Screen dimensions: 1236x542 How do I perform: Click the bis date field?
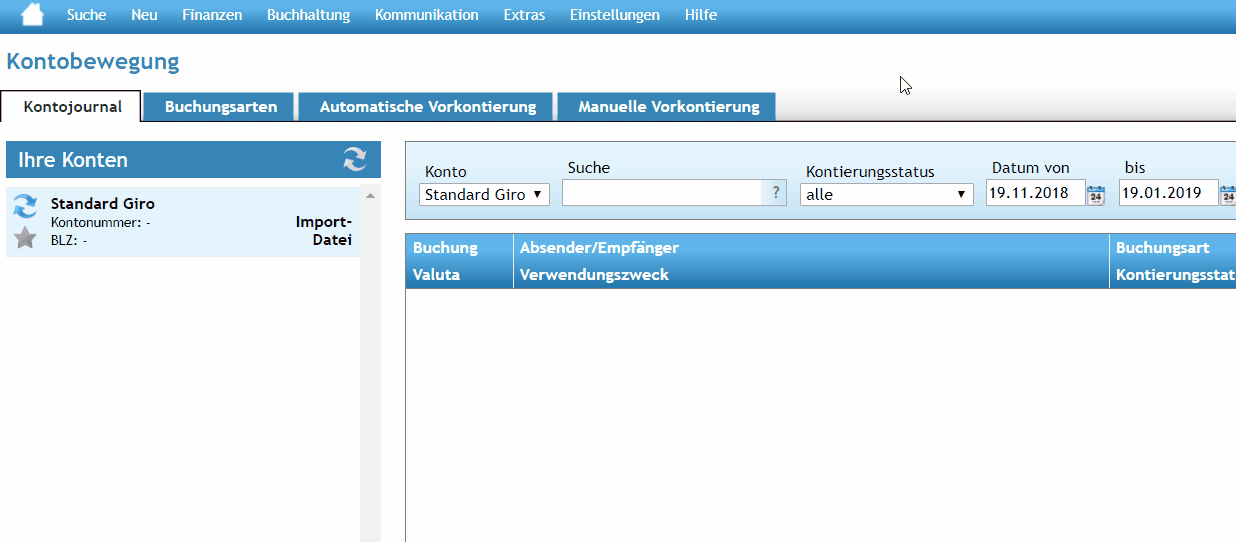(x=1168, y=193)
